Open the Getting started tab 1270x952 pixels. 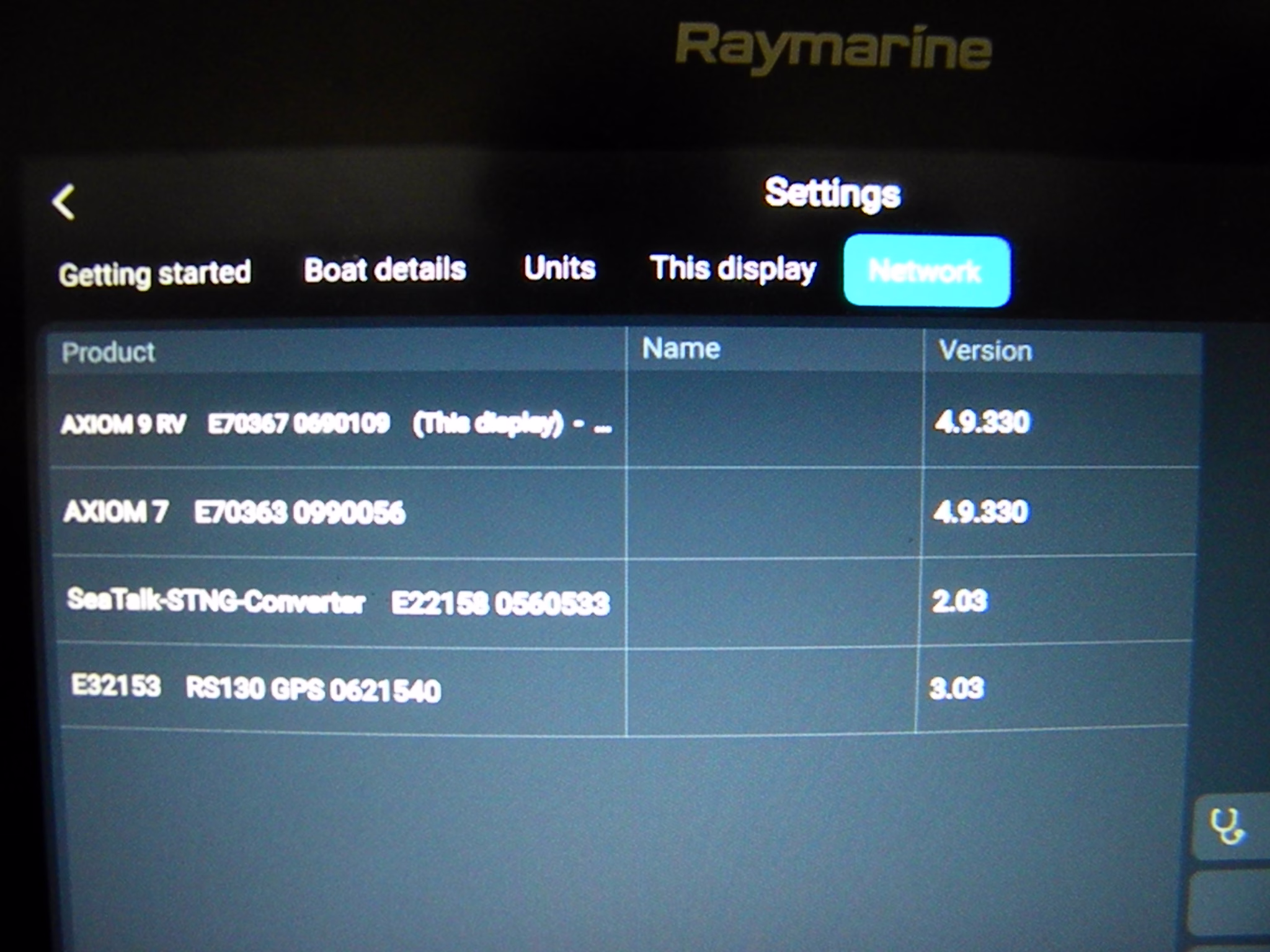[155, 273]
